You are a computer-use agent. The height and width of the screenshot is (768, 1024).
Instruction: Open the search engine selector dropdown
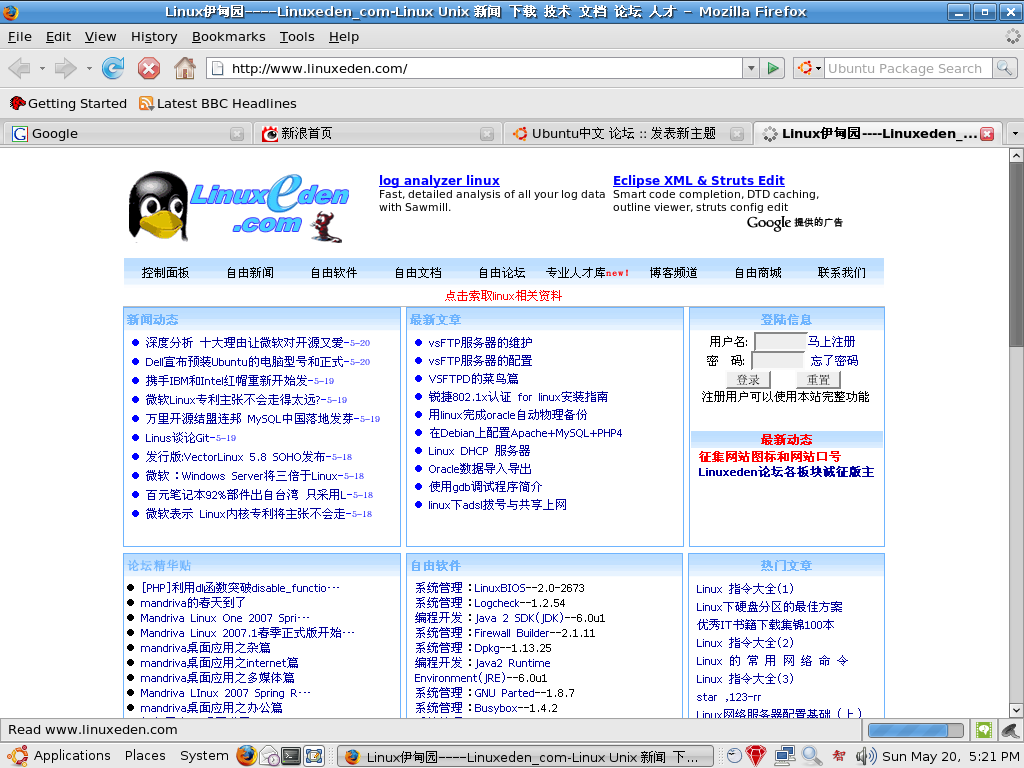point(808,68)
